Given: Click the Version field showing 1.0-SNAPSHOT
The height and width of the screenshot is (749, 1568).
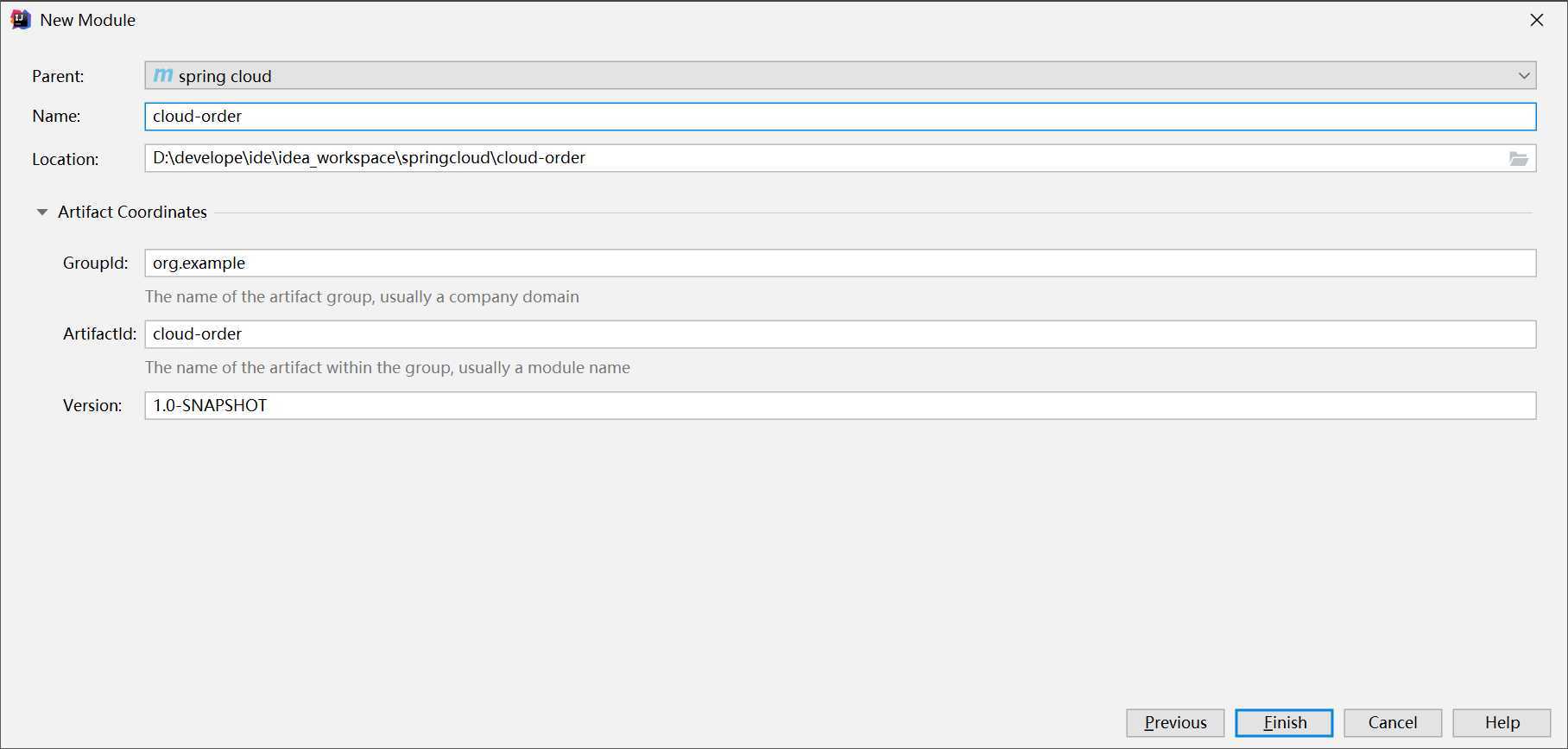Looking at the screenshot, I should [840, 406].
